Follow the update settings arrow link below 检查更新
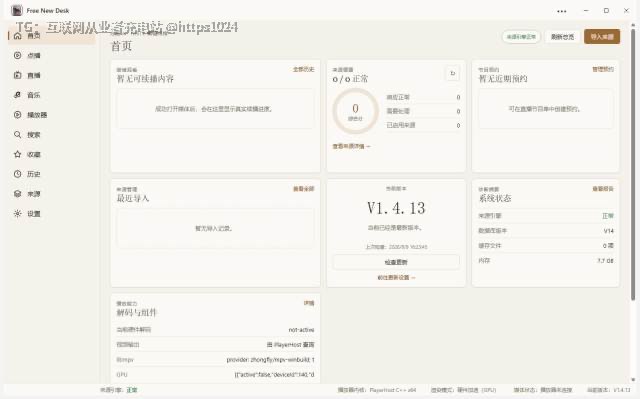640x399 pixels. pos(396,277)
